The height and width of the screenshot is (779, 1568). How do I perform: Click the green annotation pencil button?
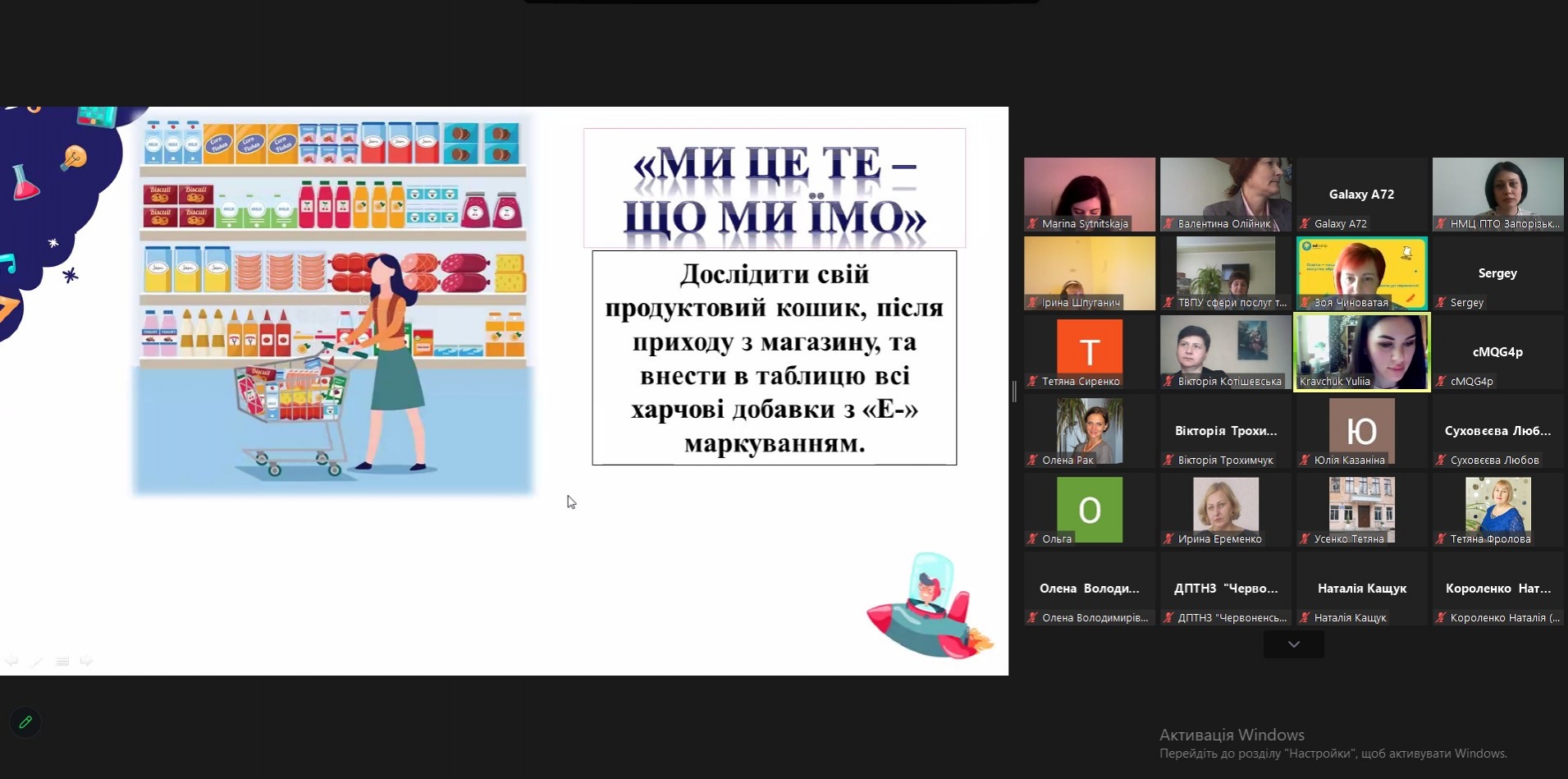25,722
